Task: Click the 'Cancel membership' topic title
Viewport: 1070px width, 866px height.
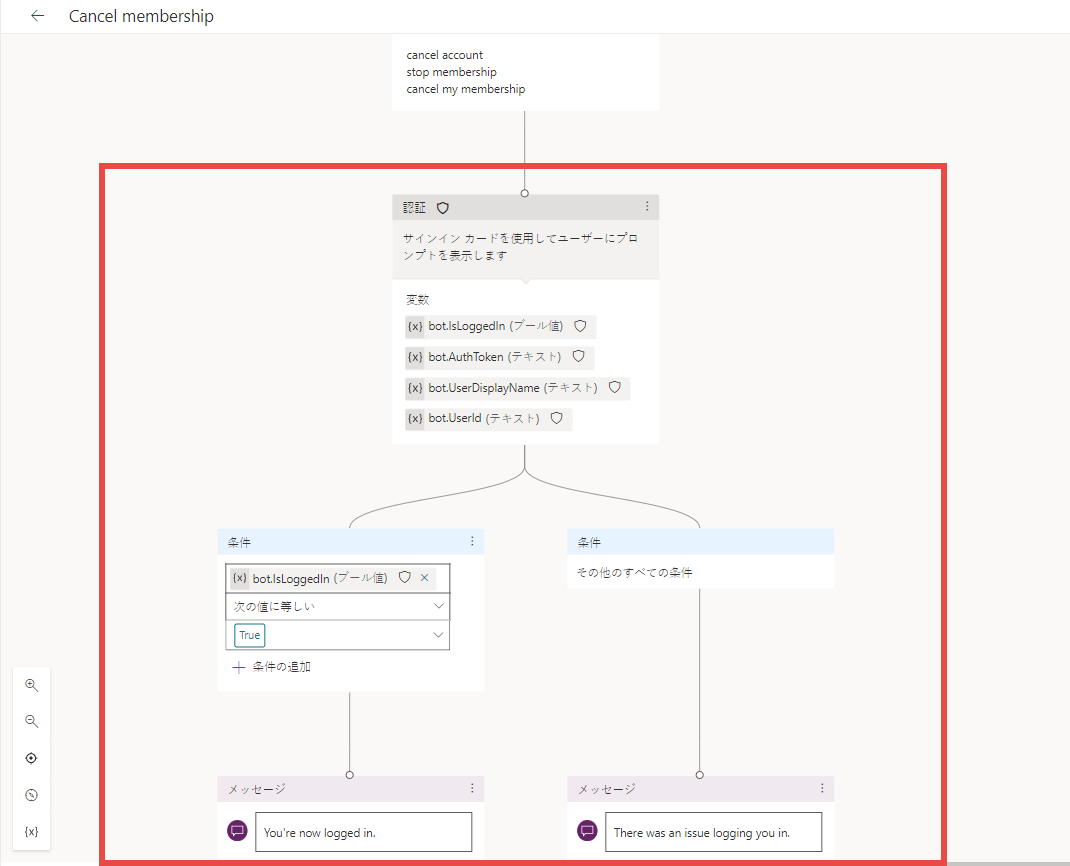Action: [141, 16]
